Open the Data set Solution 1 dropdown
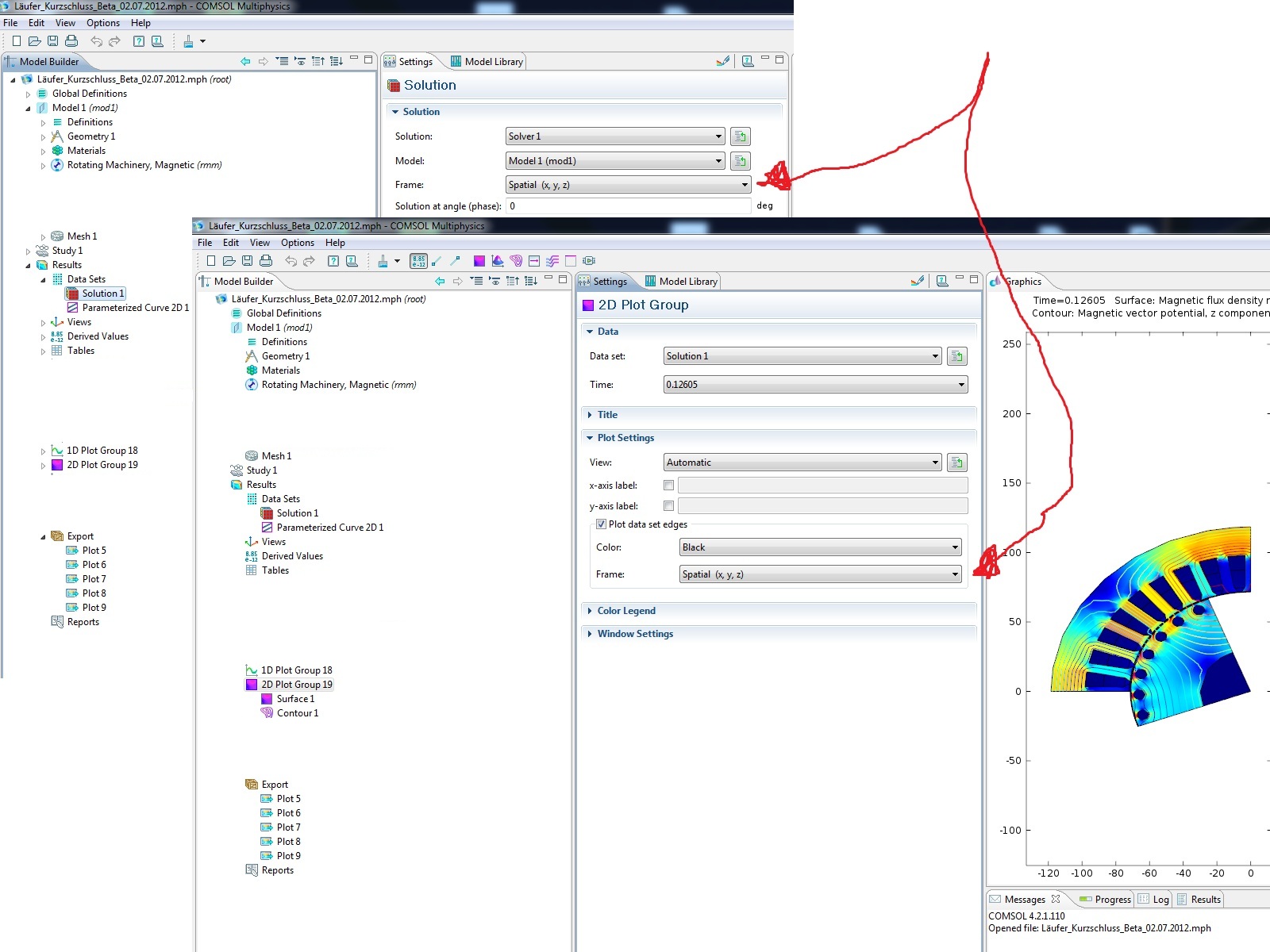Screen dimensions: 1270x952 tap(802, 356)
